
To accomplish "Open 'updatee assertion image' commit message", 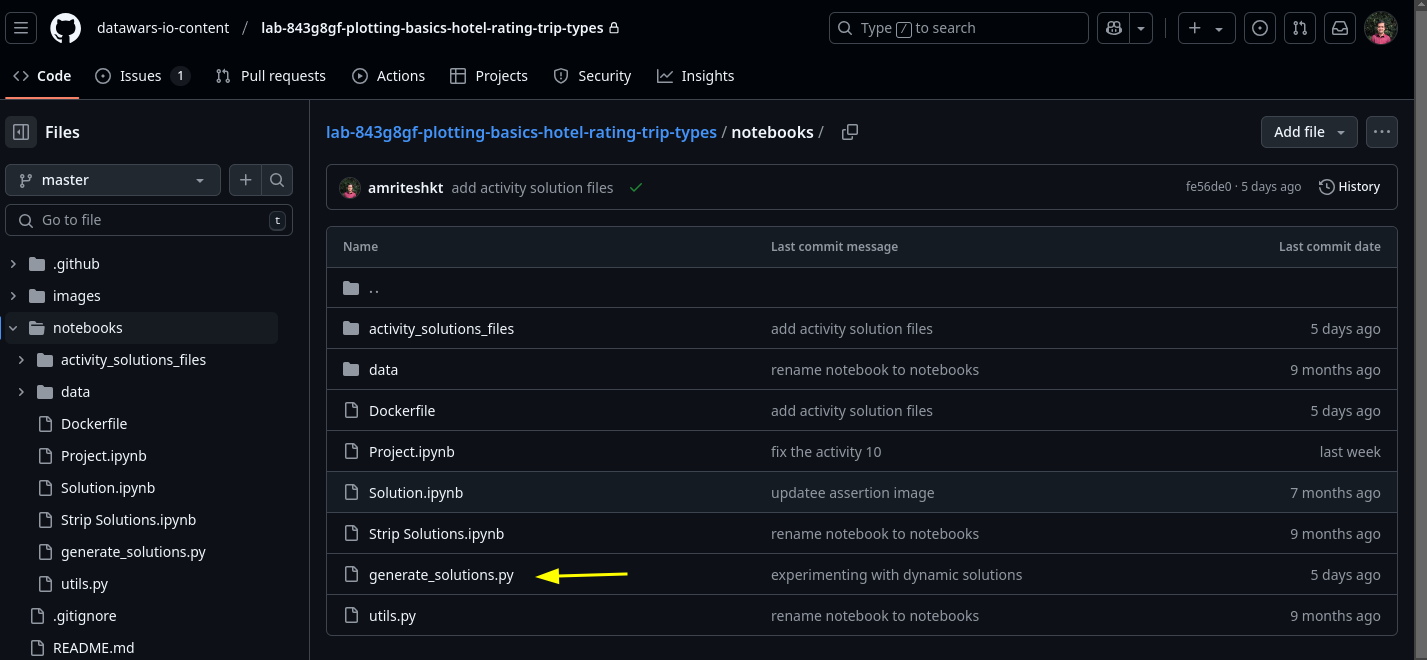I will (852, 493).
